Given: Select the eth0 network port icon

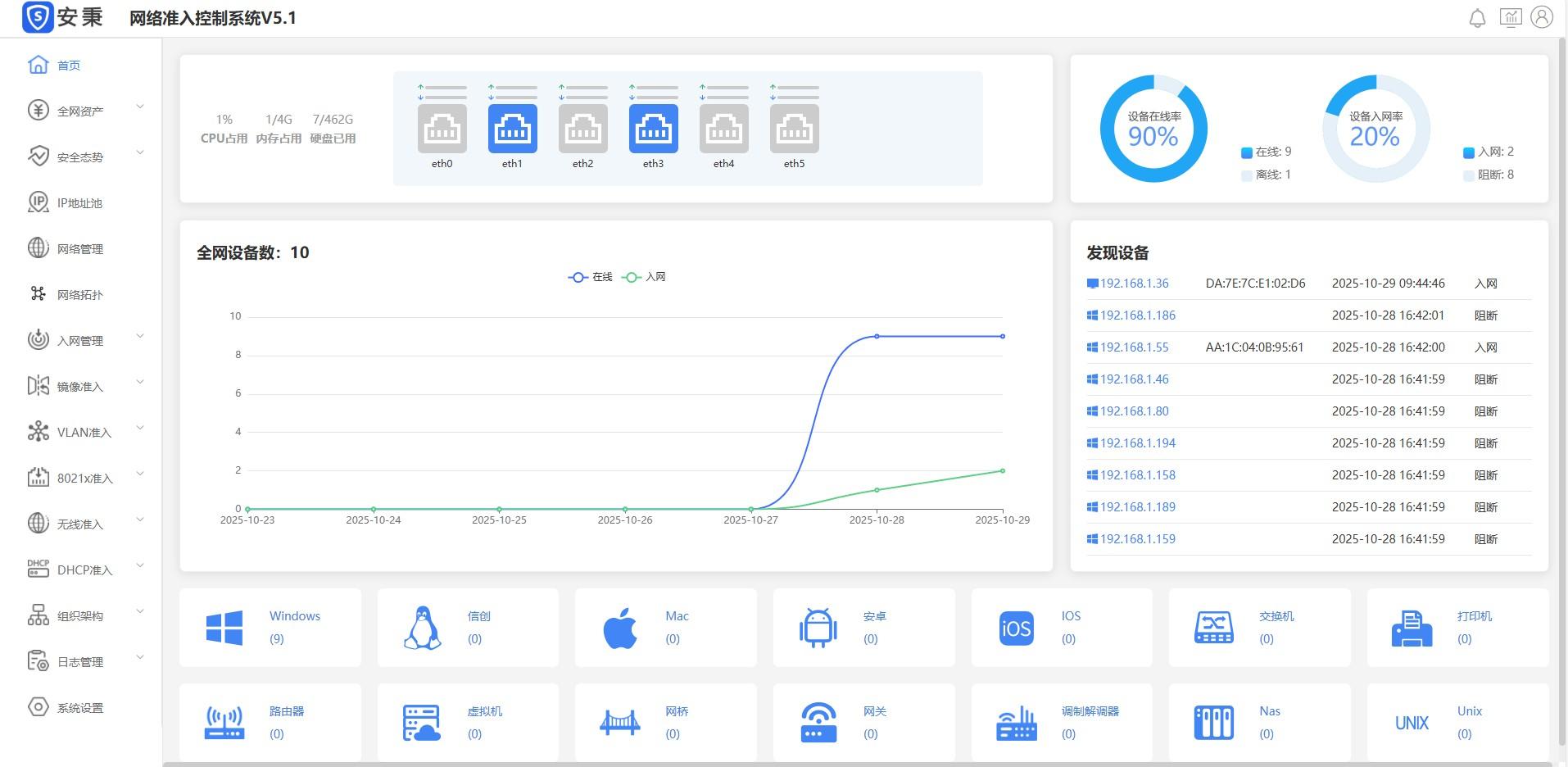Looking at the screenshot, I should tap(442, 129).
